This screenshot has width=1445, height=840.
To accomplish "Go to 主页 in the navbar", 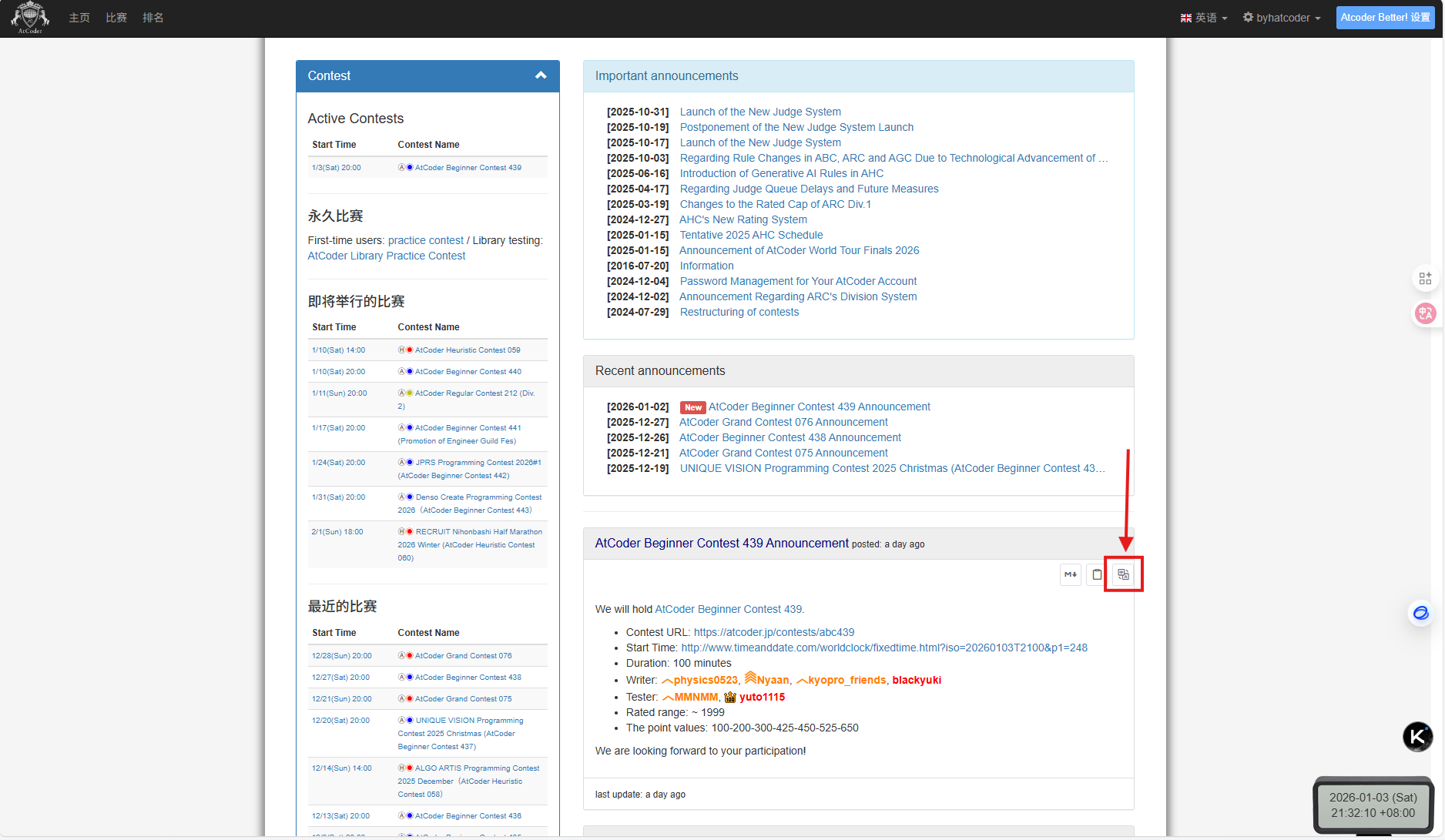I will pos(79,18).
